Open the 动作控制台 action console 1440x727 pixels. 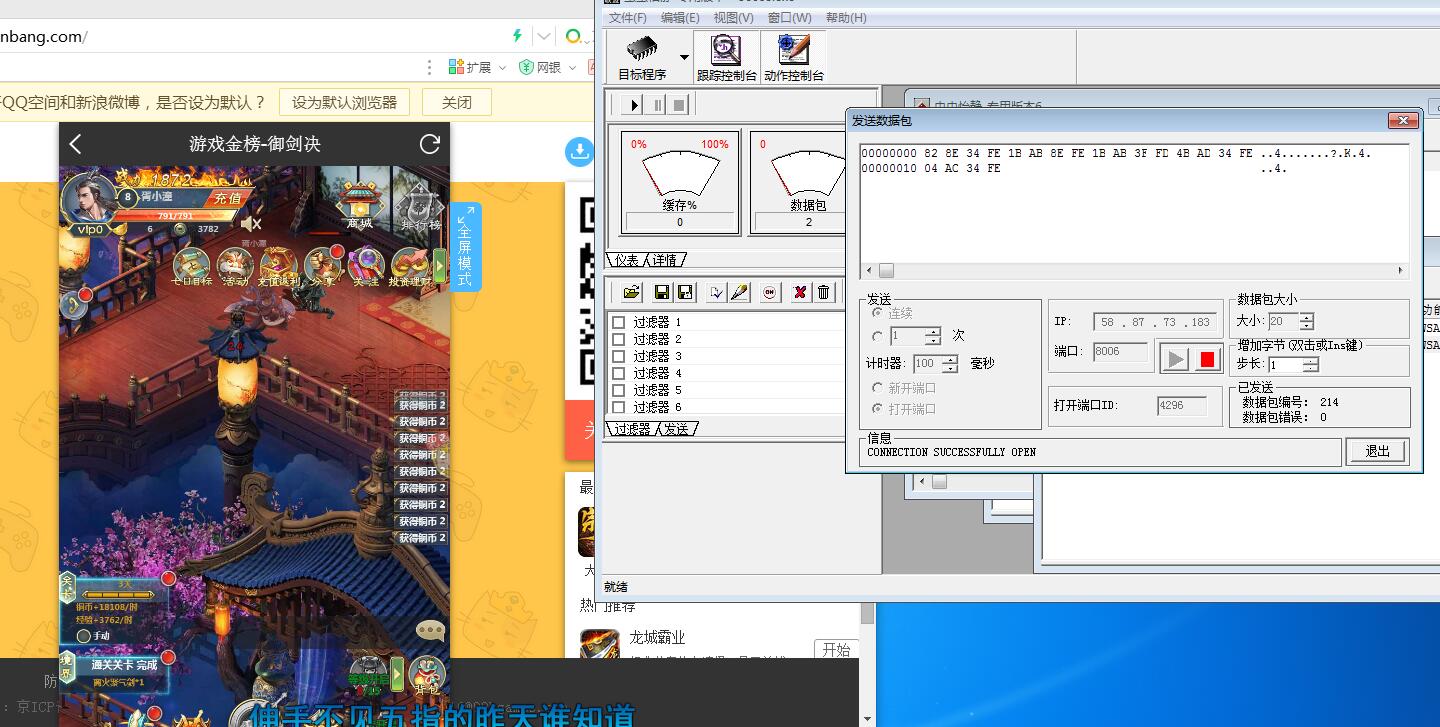(793, 57)
